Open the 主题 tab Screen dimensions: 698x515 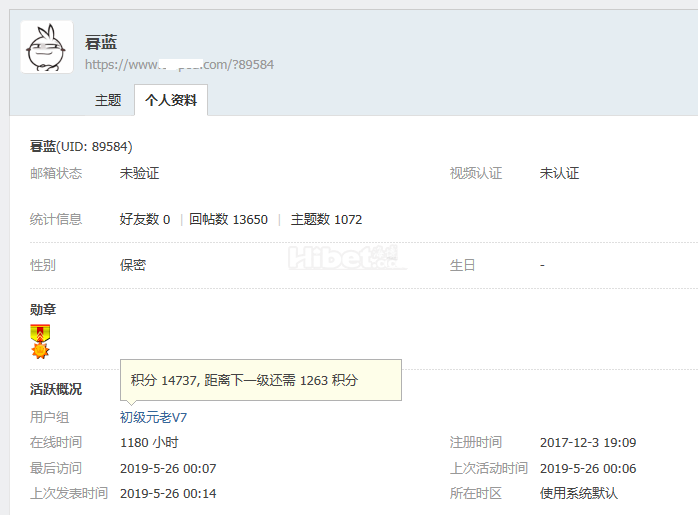pos(108,100)
